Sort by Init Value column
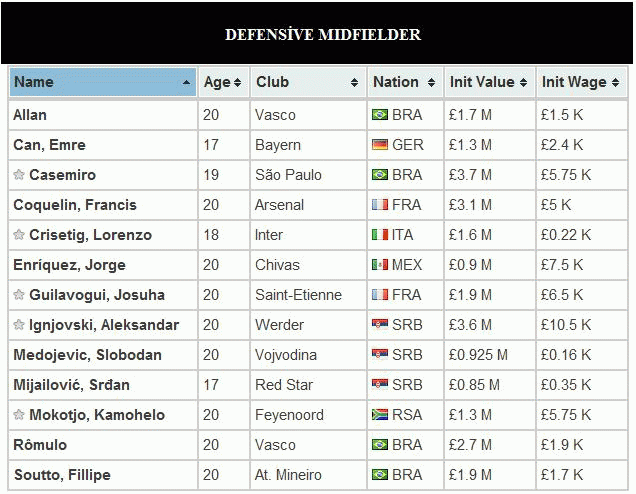Viewport: 636px width, 494px height. tap(489, 82)
